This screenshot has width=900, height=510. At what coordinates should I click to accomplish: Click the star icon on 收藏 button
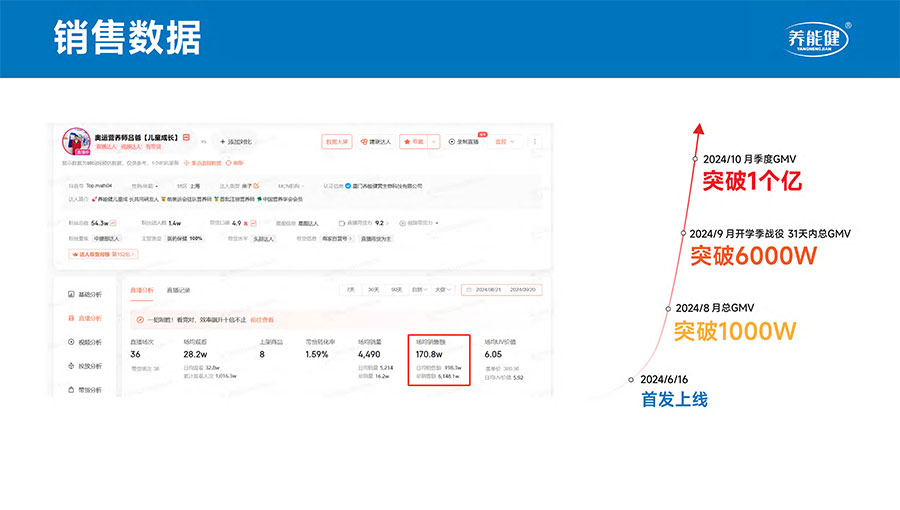coord(407,142)
